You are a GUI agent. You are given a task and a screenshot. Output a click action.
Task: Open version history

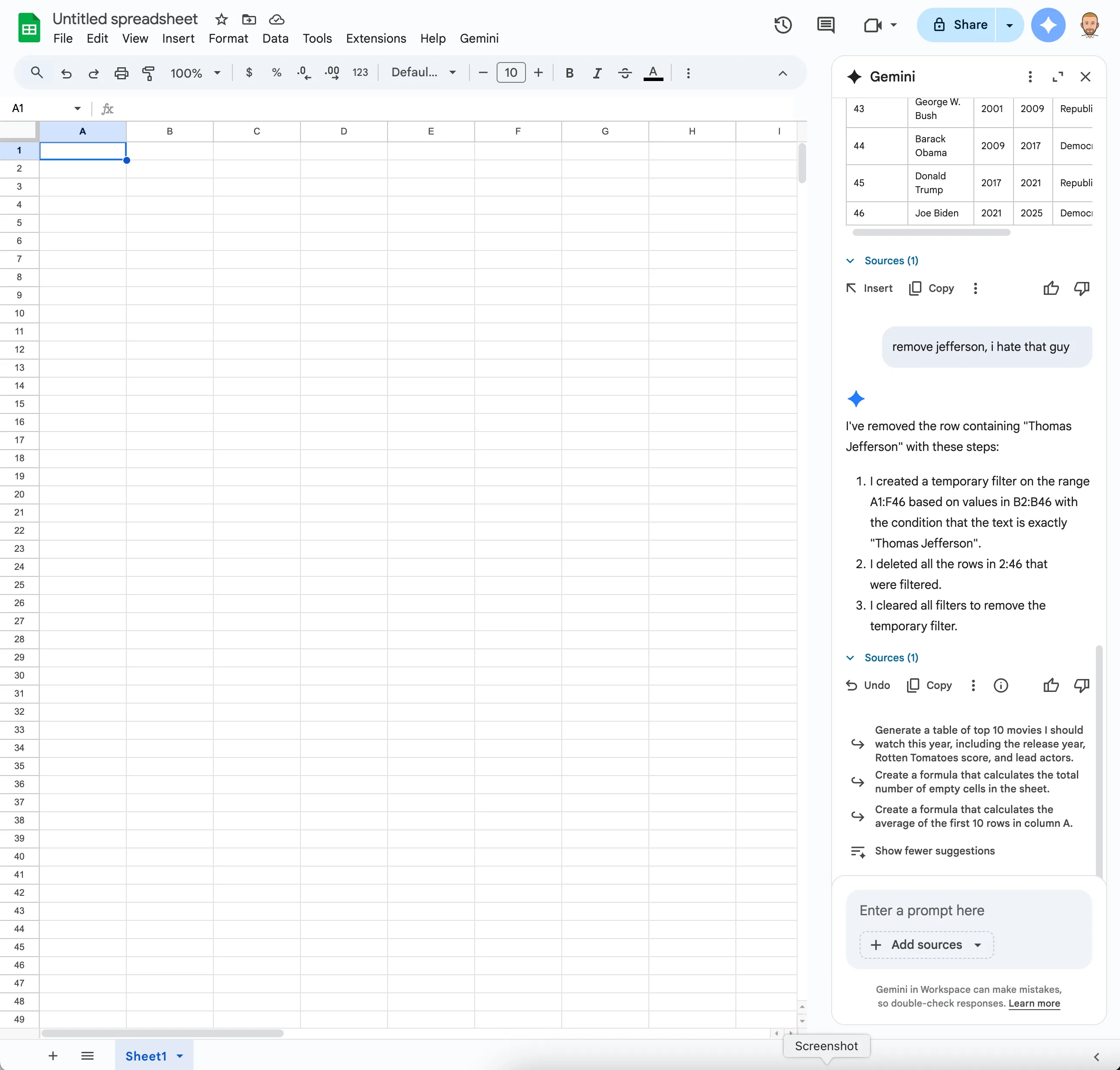783,25
